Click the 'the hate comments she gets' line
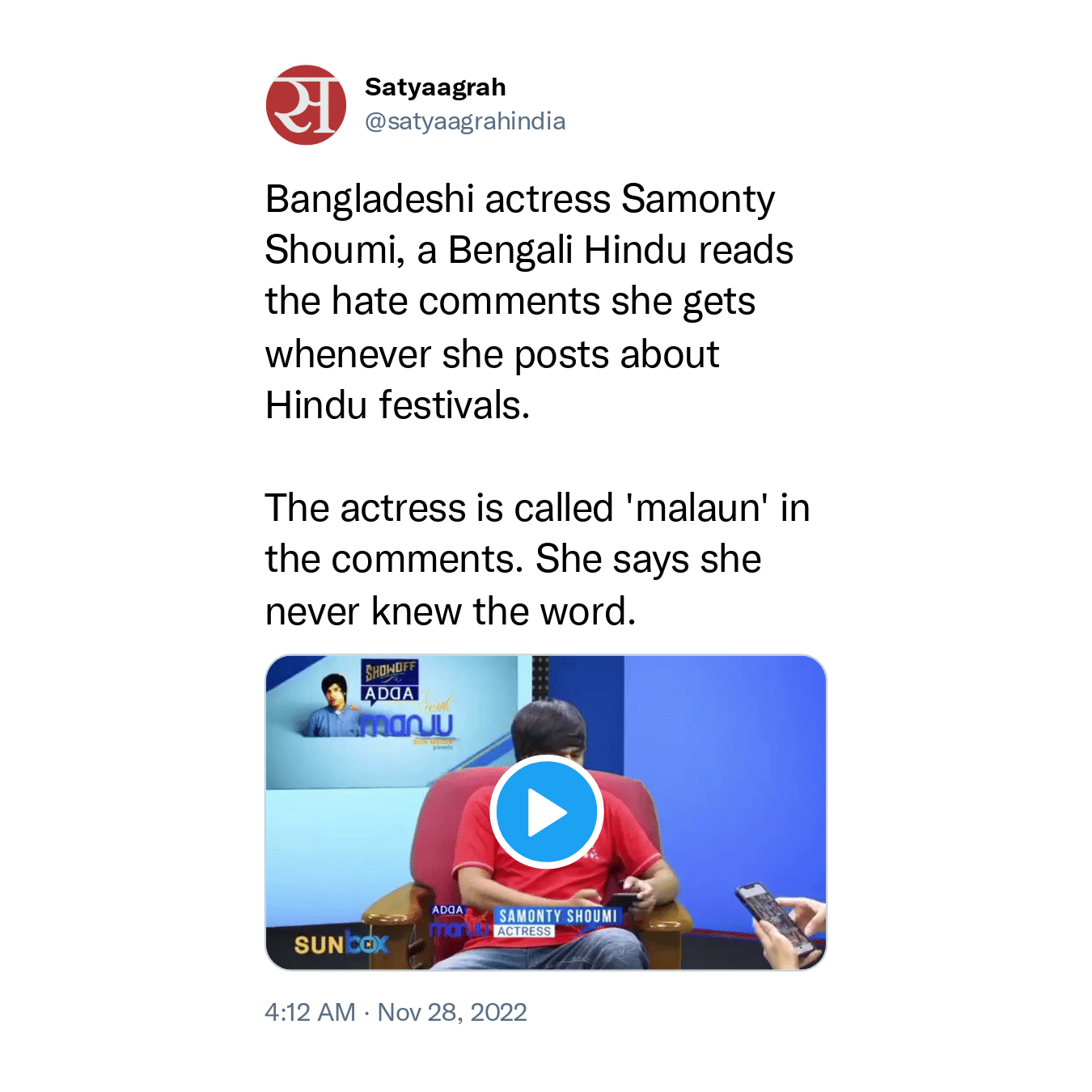The width and height of the screenshot is (1092, 1092). pyautogui.click(x=510, y=302)
